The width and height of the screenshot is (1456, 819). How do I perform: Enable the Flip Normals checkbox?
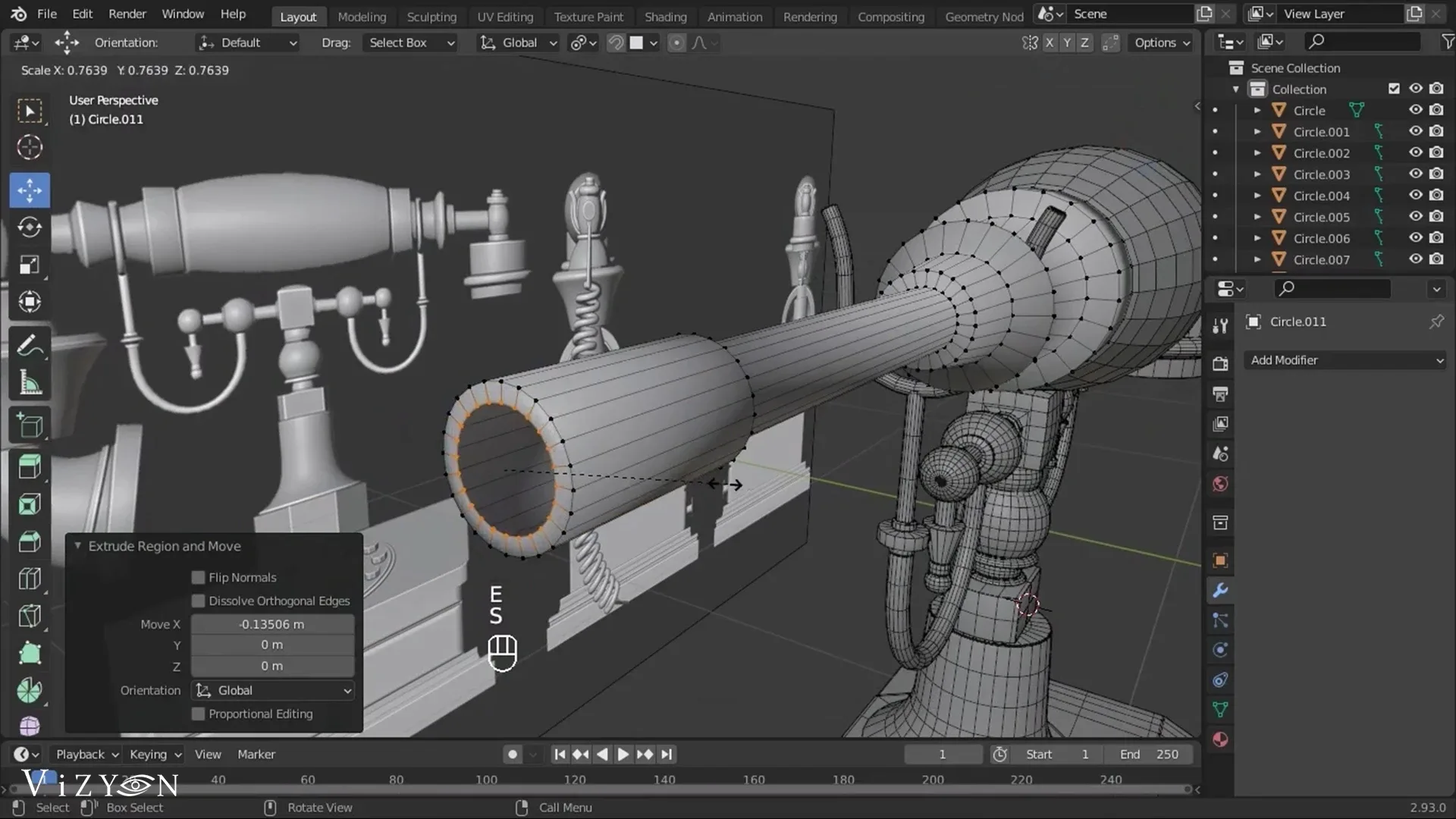[198, 577]
